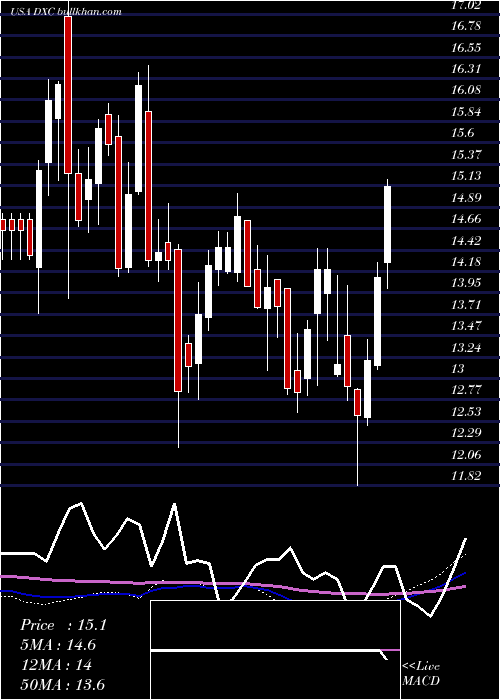This screenshot has height=700, width=500.
Task: Click the 12.29 price axis label
Action: pos(466,433)
